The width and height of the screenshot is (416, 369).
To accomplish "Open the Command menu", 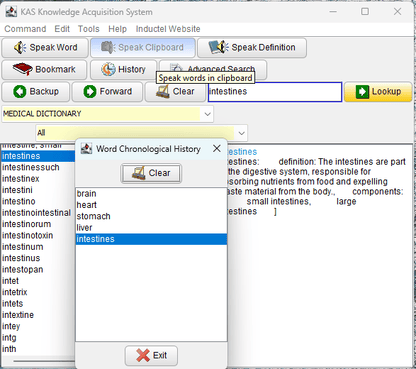I will coord(25,29).
